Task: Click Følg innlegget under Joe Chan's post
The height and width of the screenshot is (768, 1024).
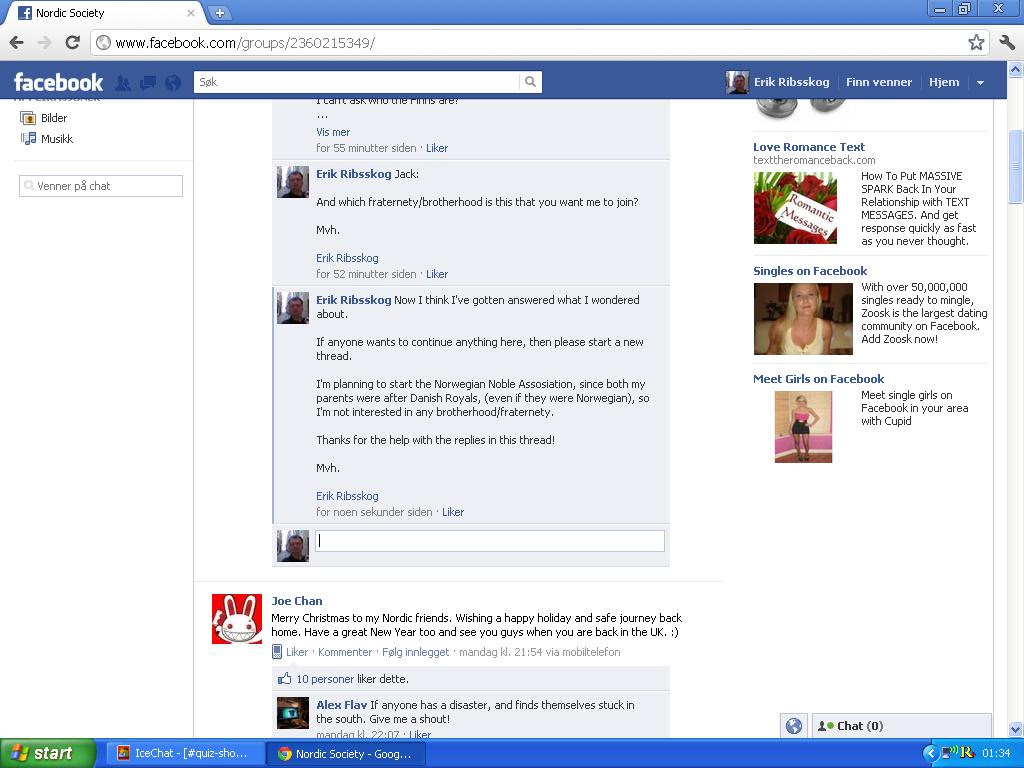Action: click(415, 652)
